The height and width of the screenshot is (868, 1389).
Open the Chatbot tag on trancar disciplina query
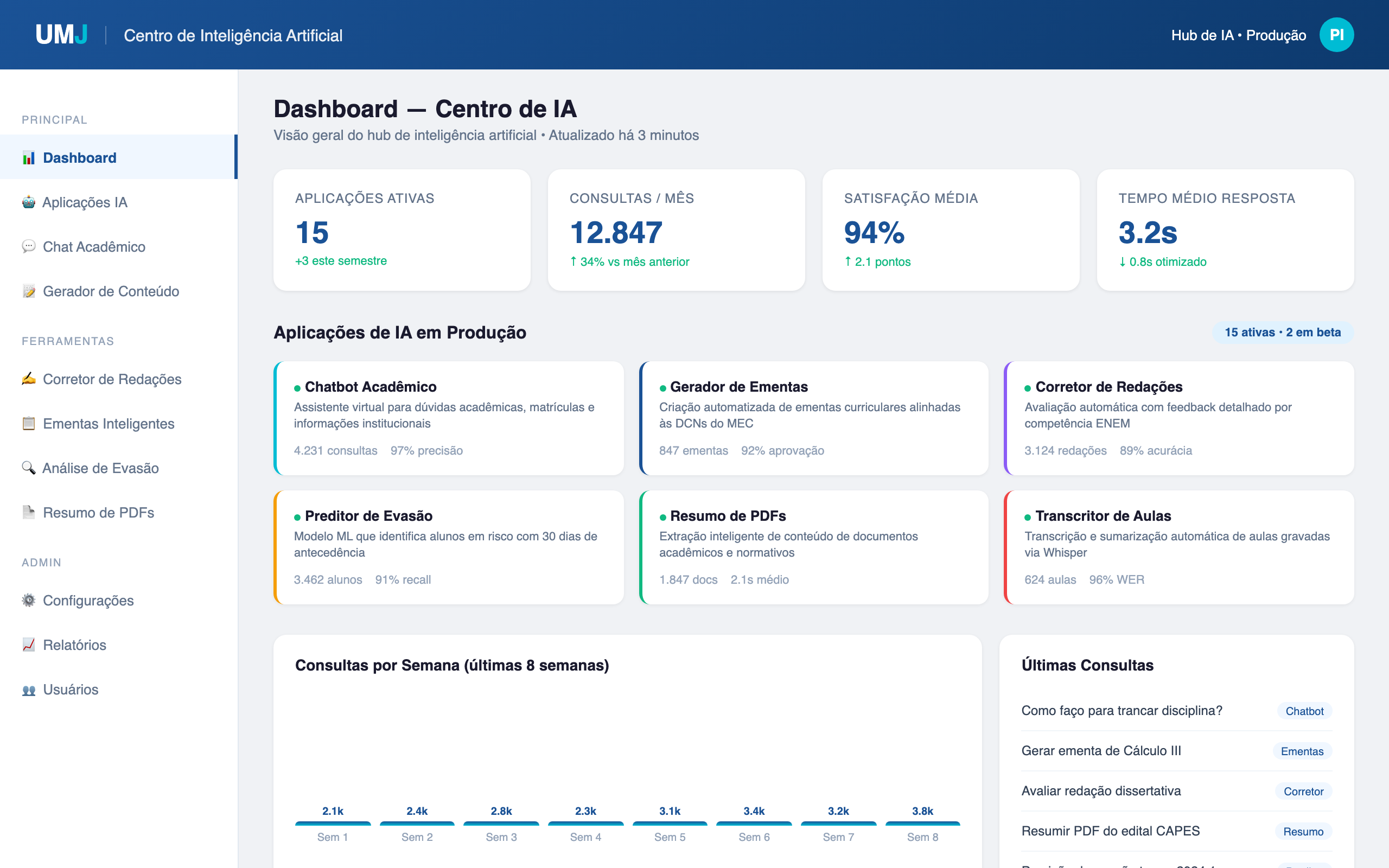[x=1304, y=711]
